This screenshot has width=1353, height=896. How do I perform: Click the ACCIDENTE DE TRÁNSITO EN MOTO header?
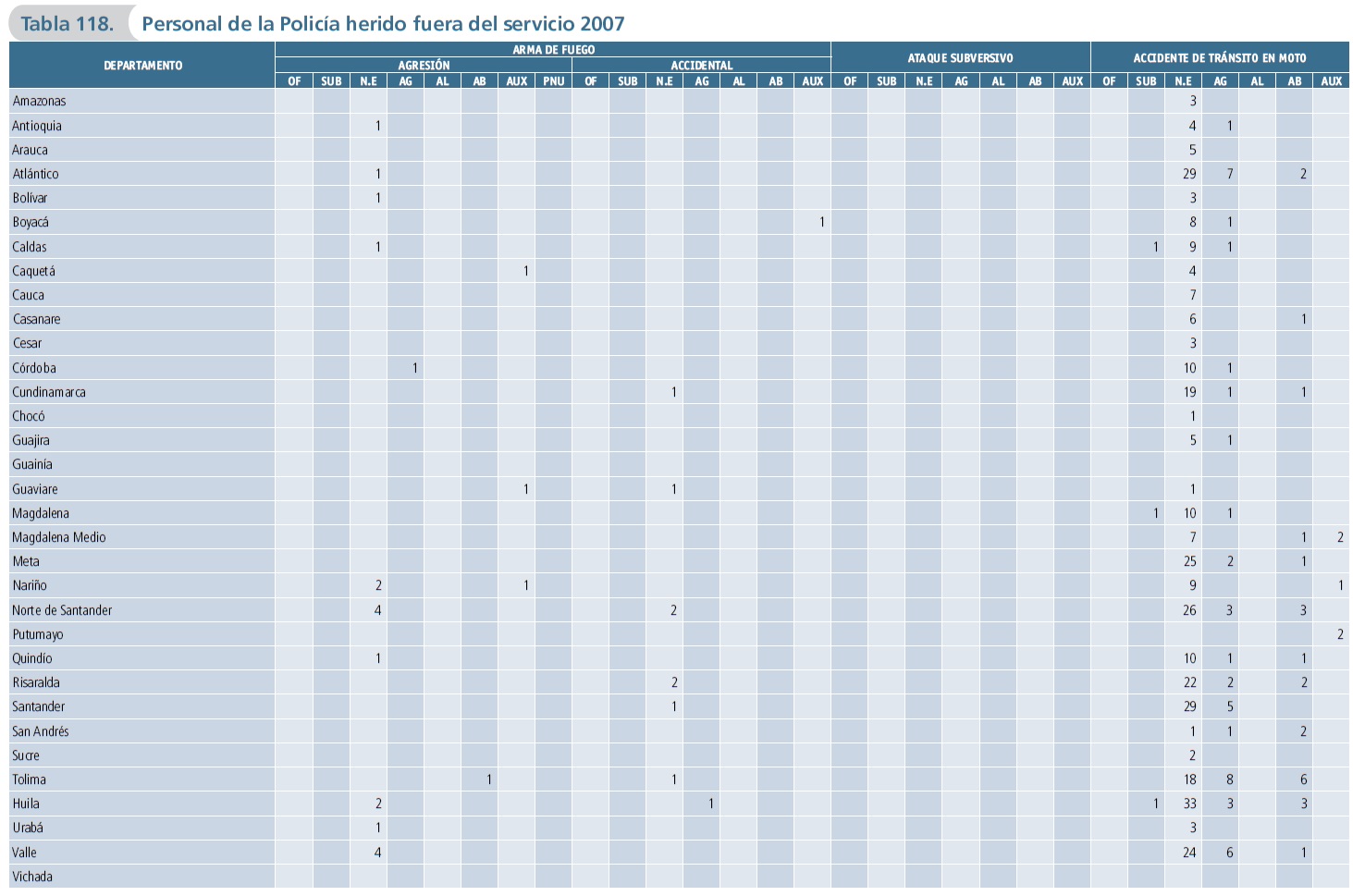coord(1219,58)
